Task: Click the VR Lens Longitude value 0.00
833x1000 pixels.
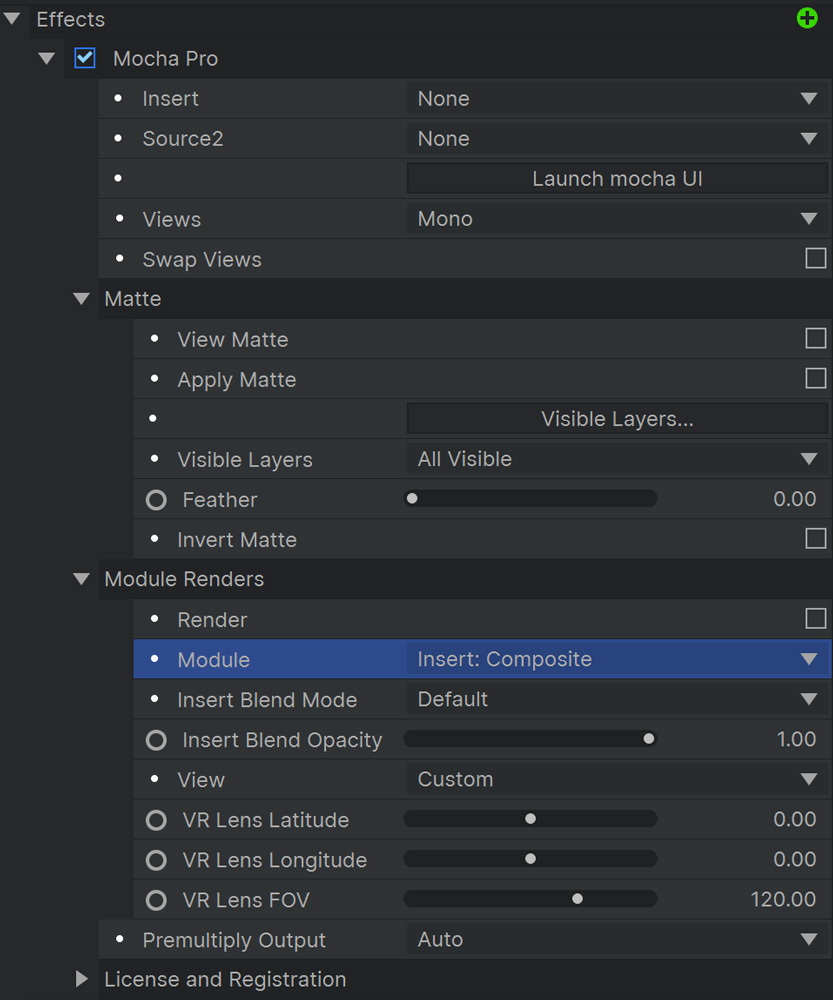Action: tap(795, 859)
